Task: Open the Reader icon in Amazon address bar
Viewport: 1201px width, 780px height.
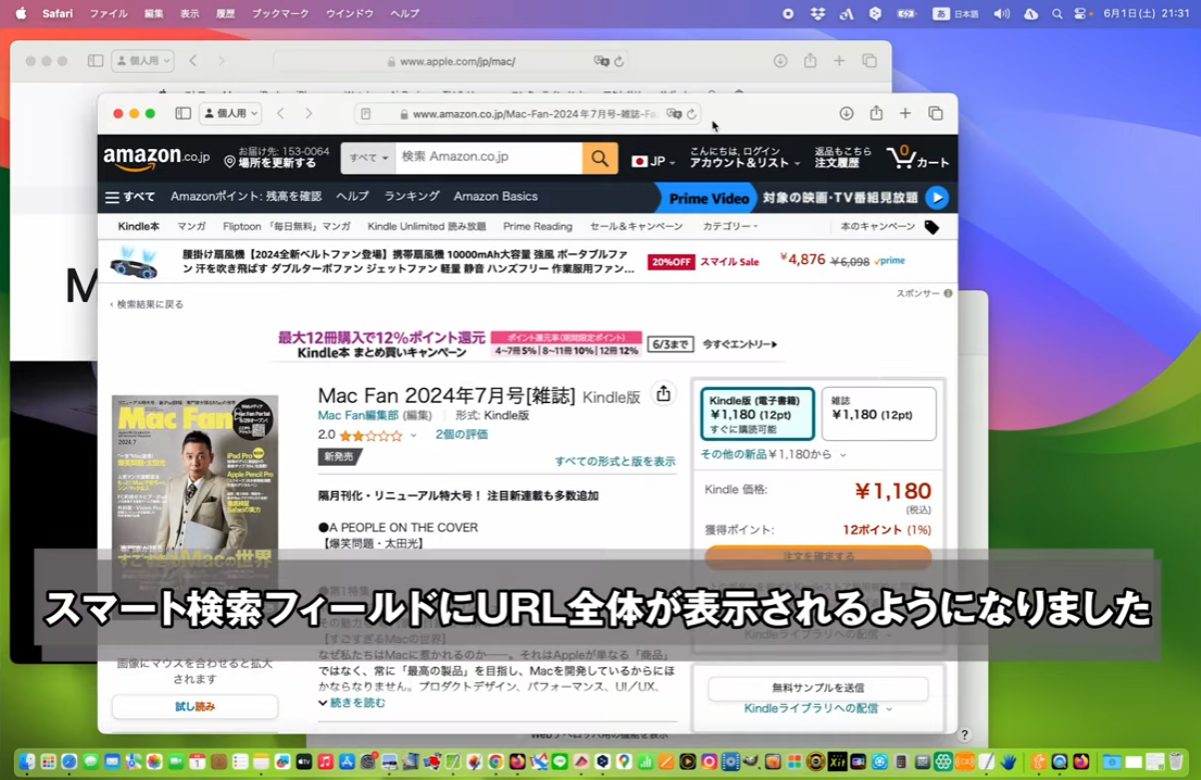Action: [x=366, y=114]
